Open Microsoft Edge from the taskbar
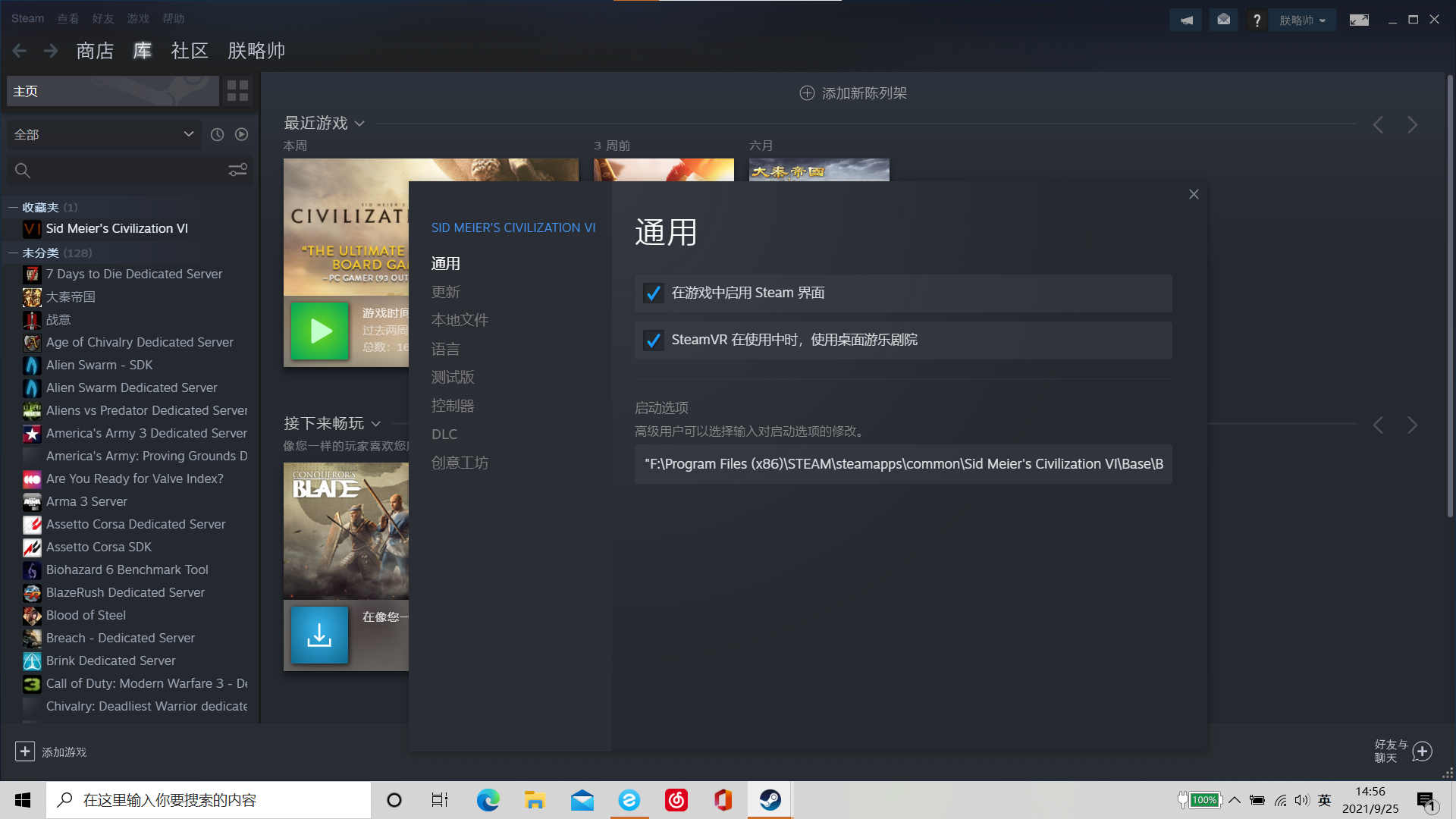The image size is (1456, 819). click(488, 800)
